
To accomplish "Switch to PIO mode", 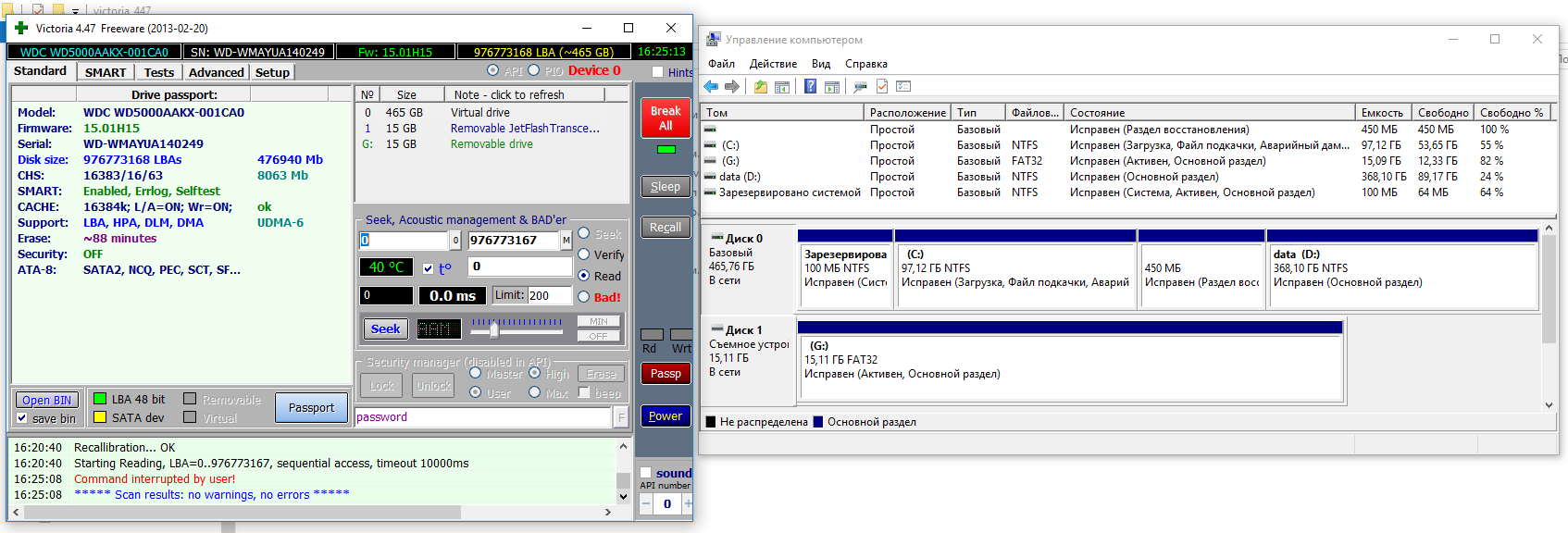I will (534, 71).
